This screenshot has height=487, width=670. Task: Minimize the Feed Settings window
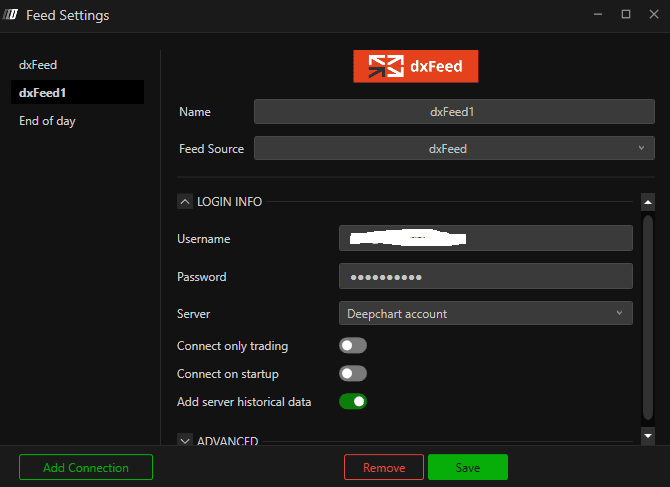coord(598,15)
